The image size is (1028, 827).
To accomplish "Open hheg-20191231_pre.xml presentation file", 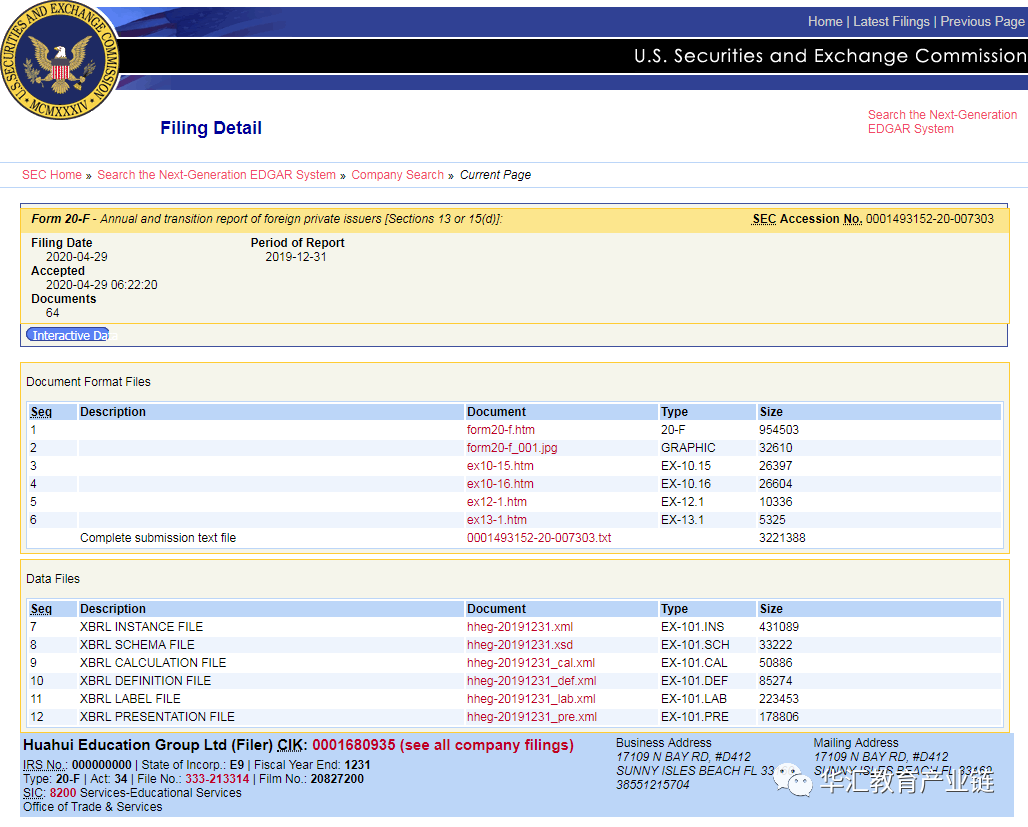I will (532, 717).
